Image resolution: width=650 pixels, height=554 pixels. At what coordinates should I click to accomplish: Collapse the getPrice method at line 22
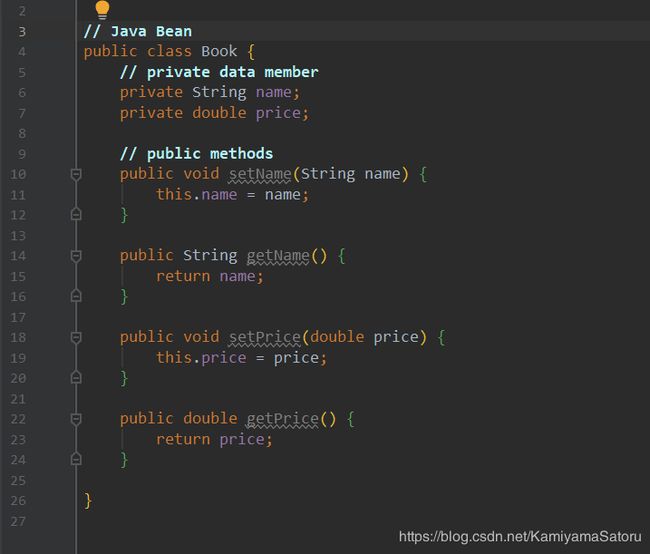75,420
